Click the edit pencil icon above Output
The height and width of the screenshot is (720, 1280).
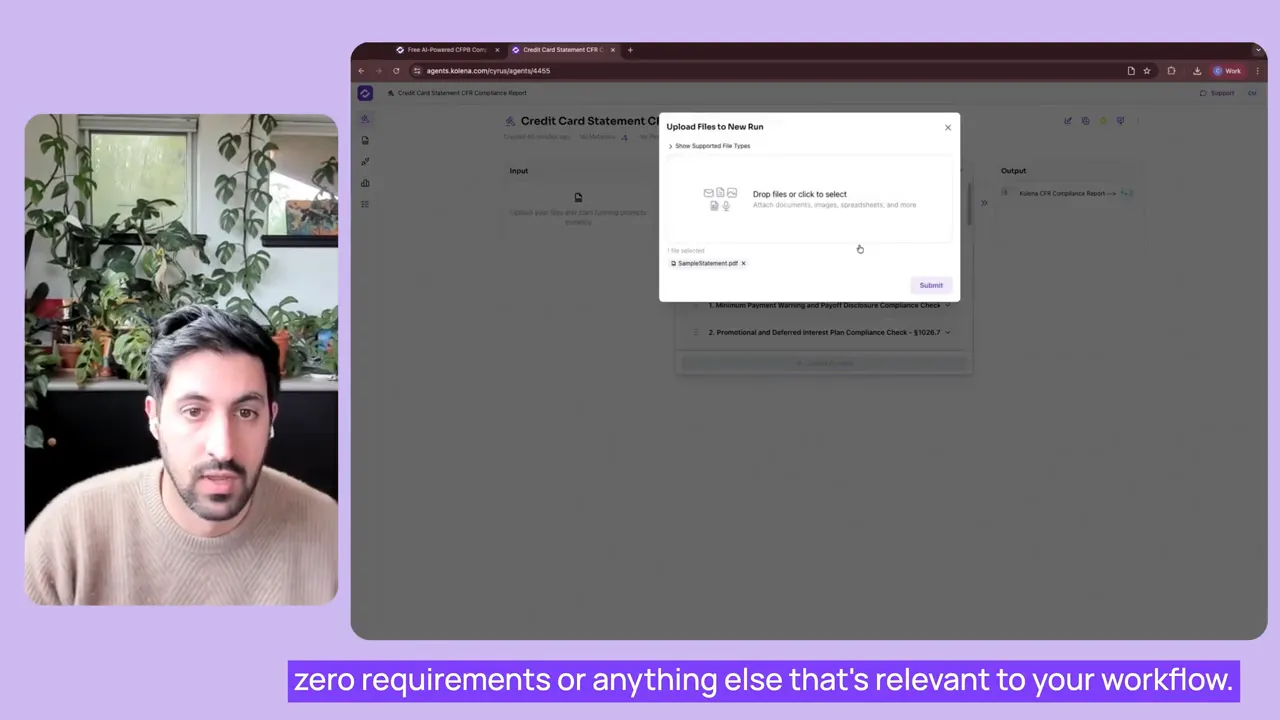pos(1068,120)
